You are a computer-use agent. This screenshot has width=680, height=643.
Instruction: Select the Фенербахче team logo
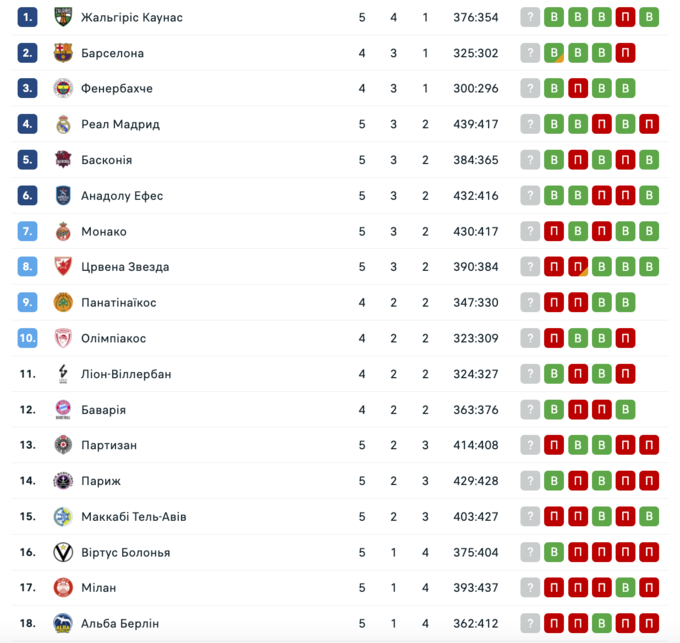63,89
